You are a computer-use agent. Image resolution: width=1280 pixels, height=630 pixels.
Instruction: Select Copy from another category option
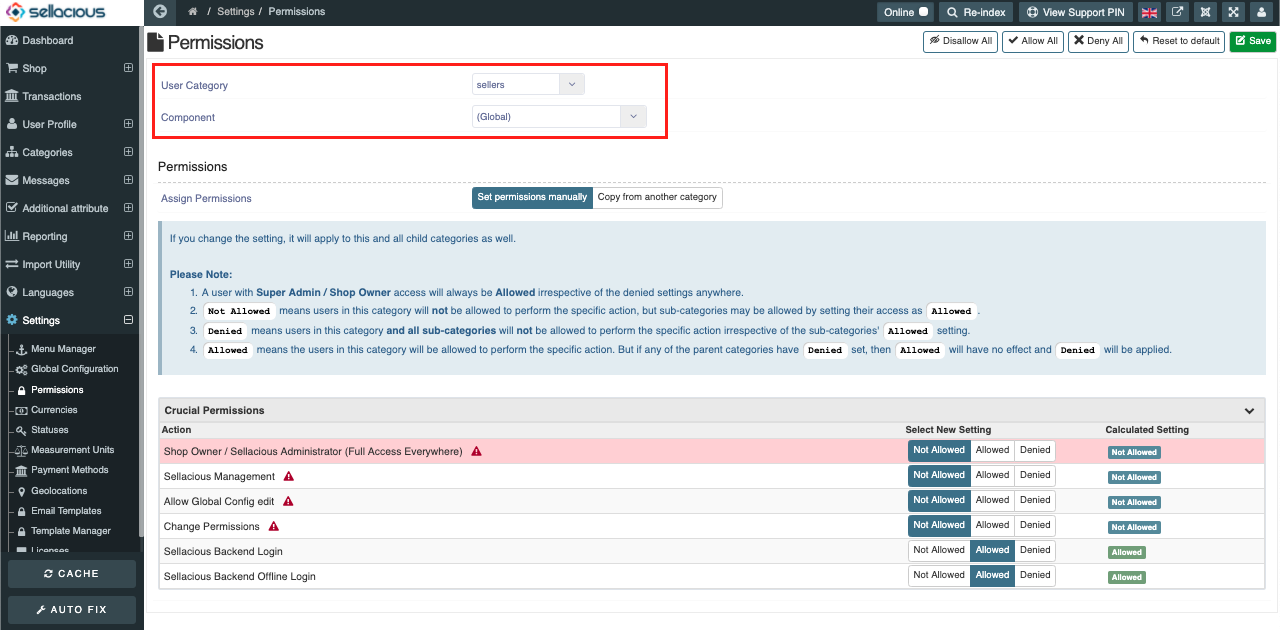pyautogui.click(x=657, y=197)
